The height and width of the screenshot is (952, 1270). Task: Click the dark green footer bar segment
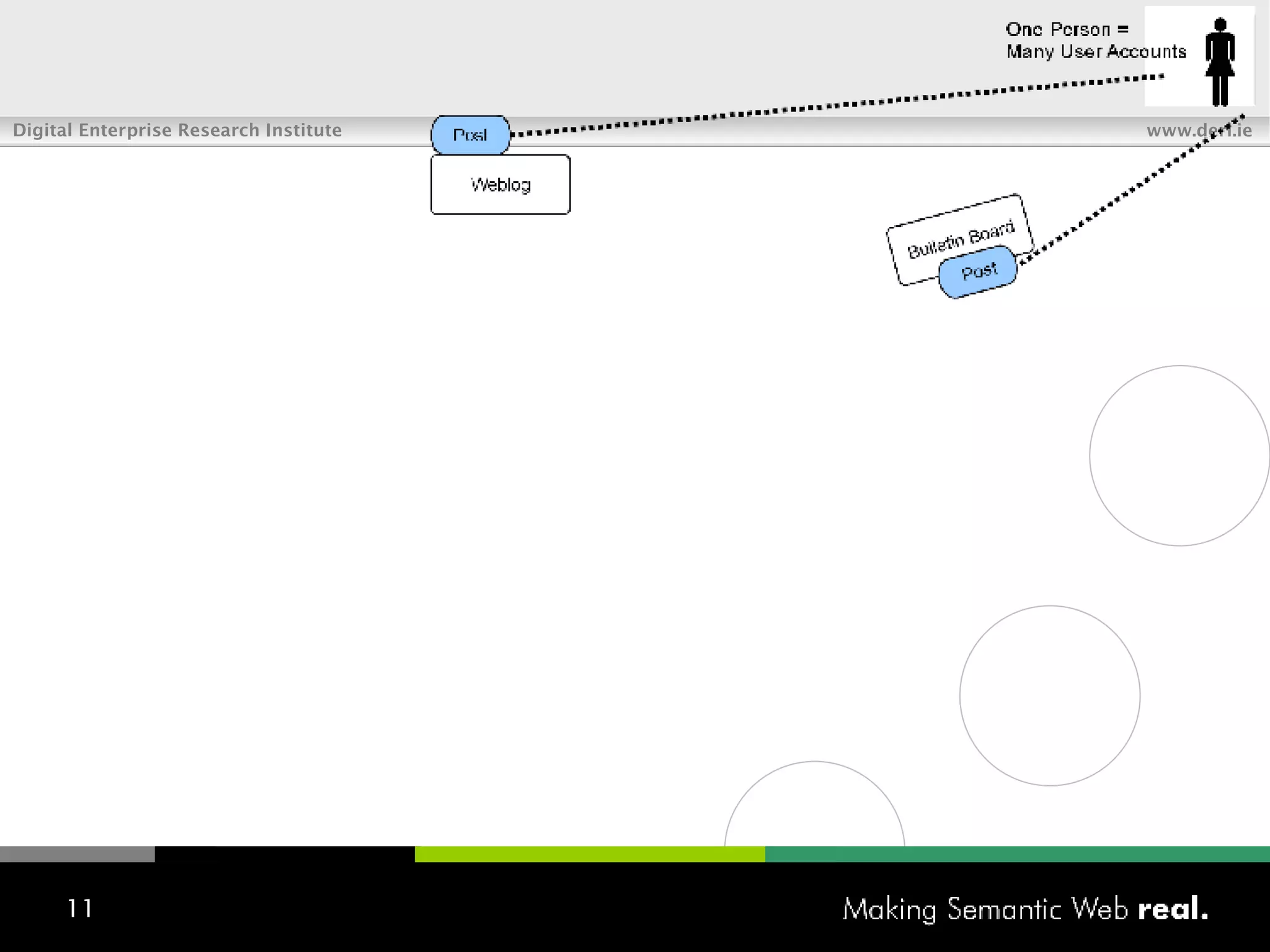pyautogui.click(x=1017, y=854)
